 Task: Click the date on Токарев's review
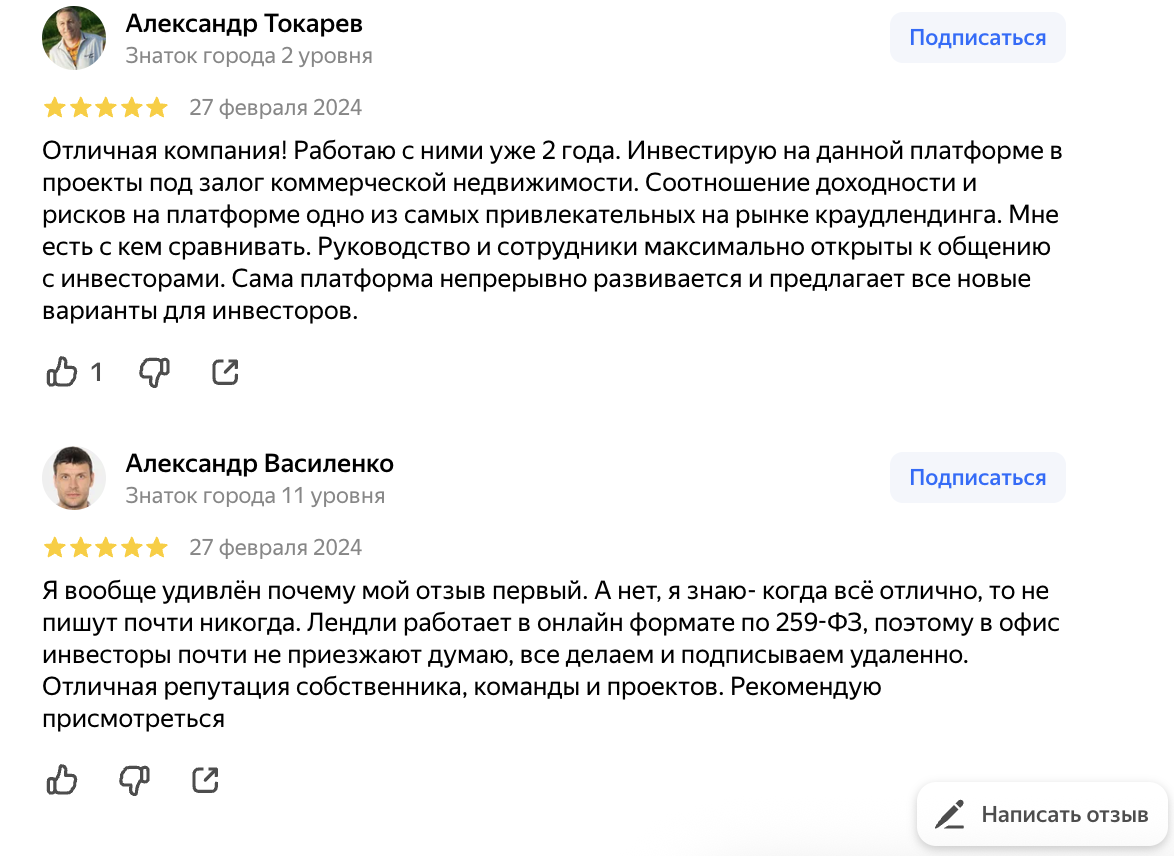275,108
